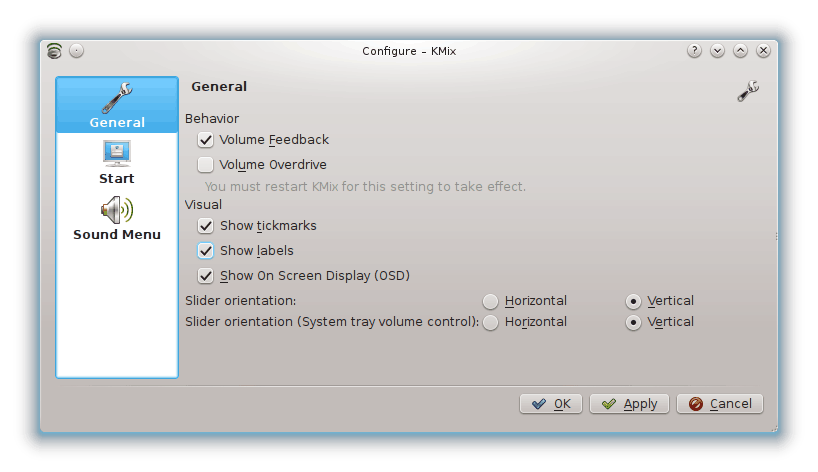Choose Horizontal for system tray volume control
This screenshot has width=818, height=472.
491,322
